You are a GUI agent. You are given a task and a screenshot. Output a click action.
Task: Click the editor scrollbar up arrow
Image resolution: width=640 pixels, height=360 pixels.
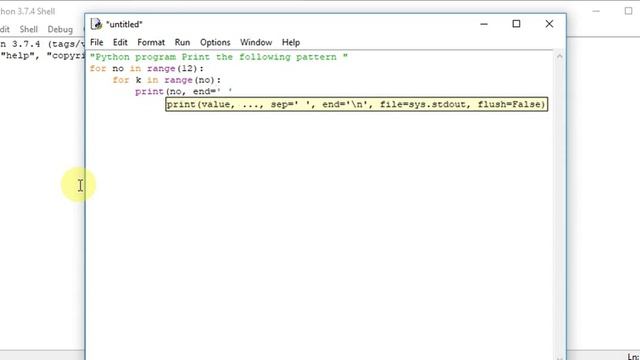pyautogui.click(x=560, y=57)
